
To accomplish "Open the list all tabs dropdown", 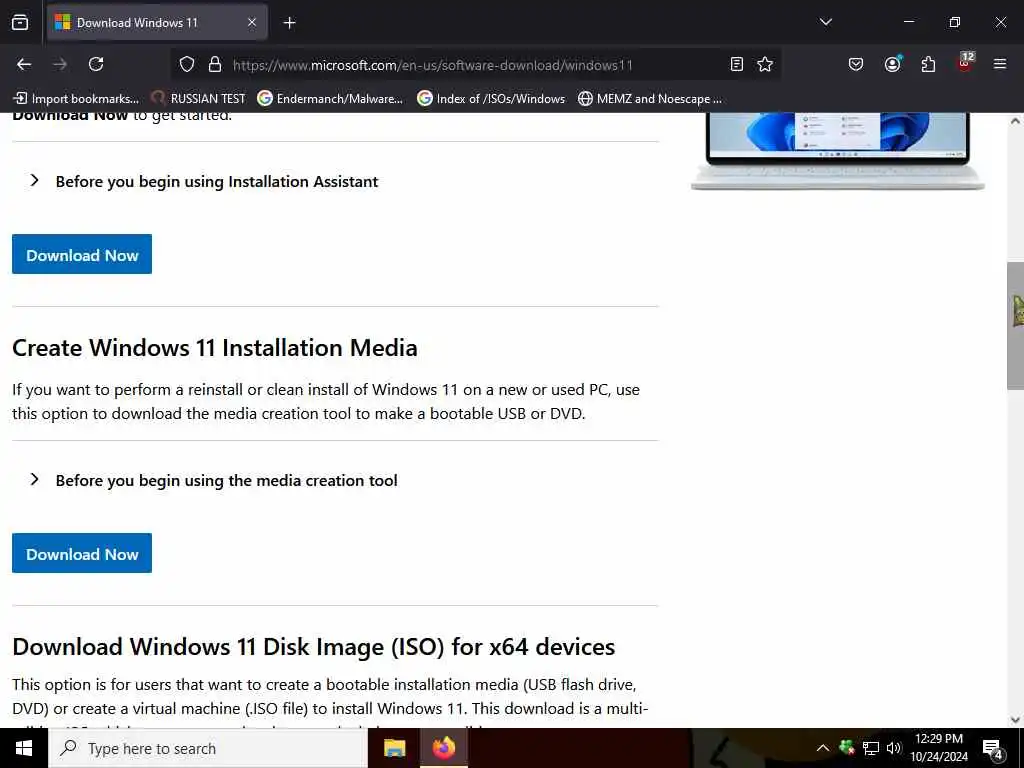I will (x=825, y=22).
